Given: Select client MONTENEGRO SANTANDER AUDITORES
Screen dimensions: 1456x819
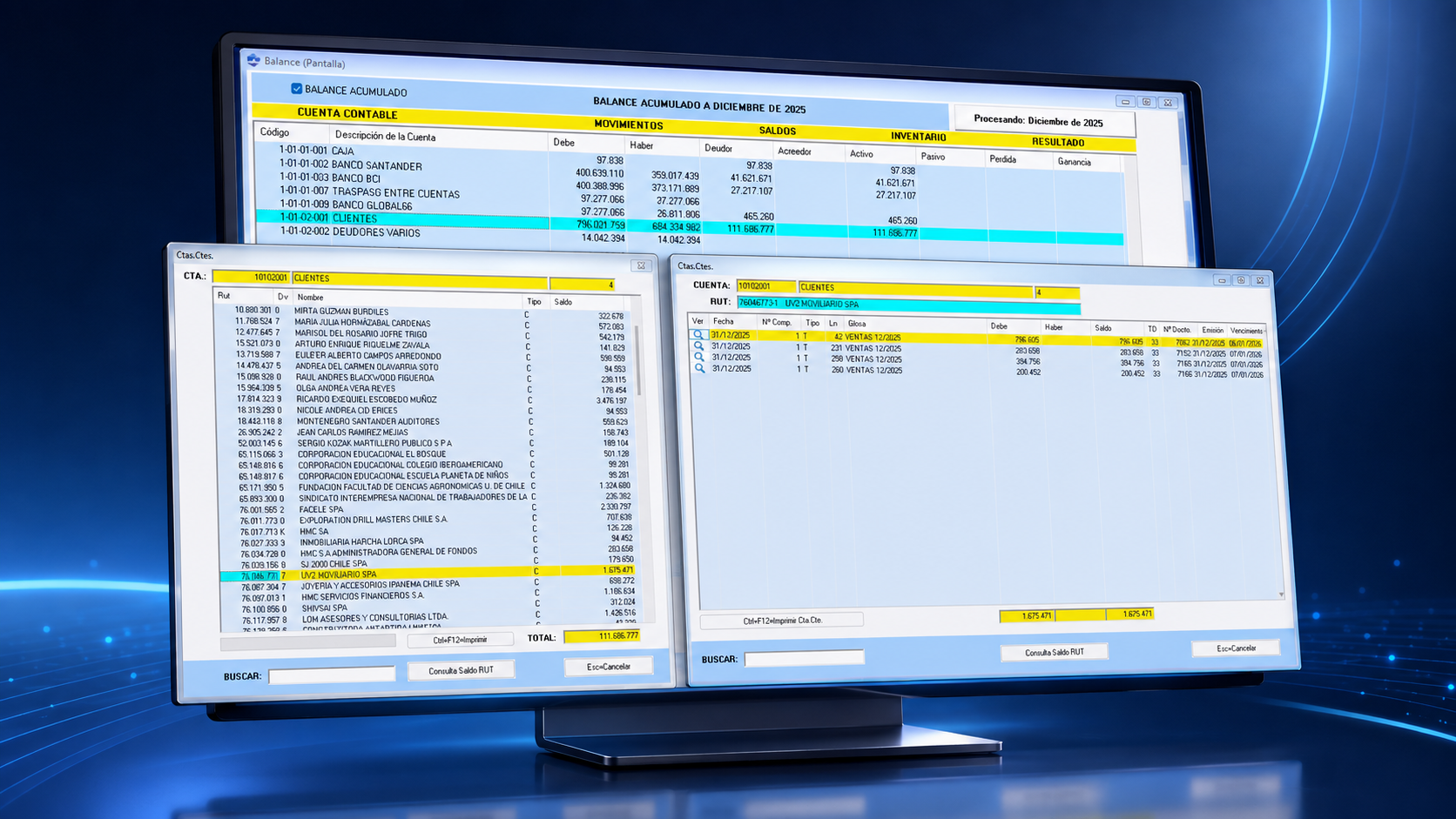Looking at the screenshot, I should pos(427,421).
